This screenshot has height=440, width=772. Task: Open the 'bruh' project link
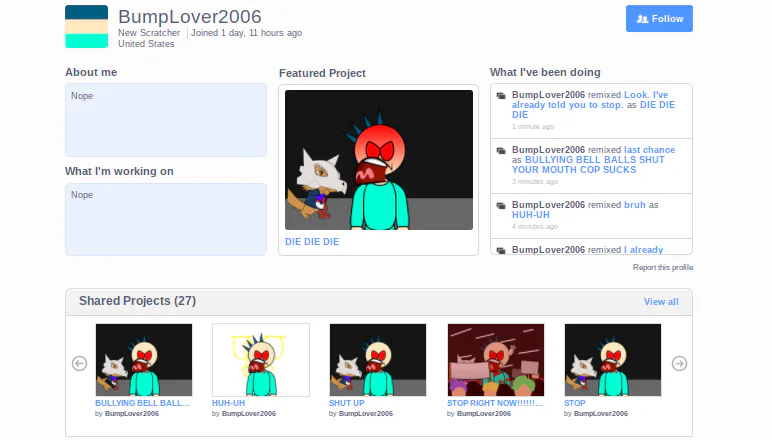pyautogui.click(x=635, y=205)
